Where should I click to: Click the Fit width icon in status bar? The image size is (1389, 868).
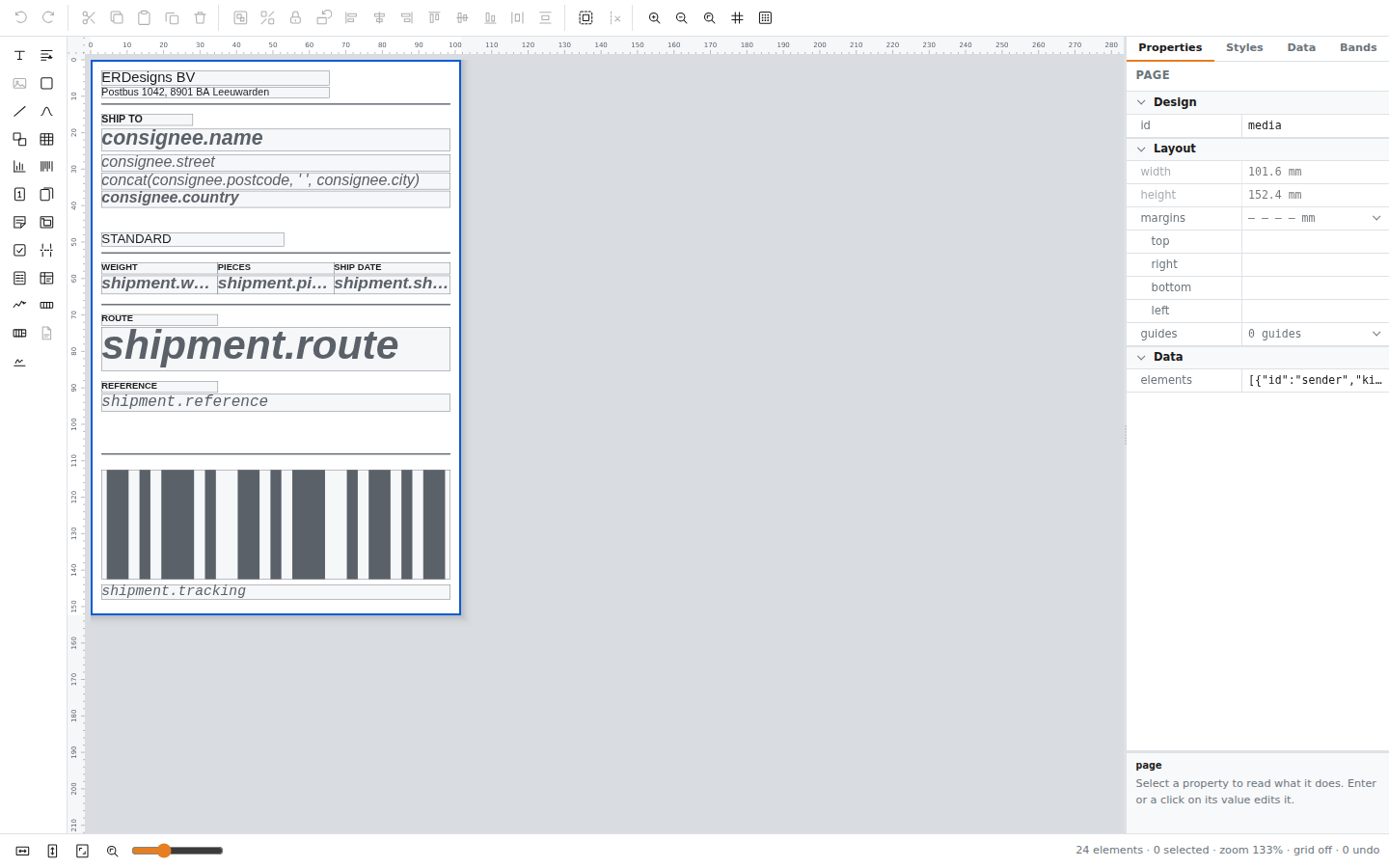click(22, 851)
